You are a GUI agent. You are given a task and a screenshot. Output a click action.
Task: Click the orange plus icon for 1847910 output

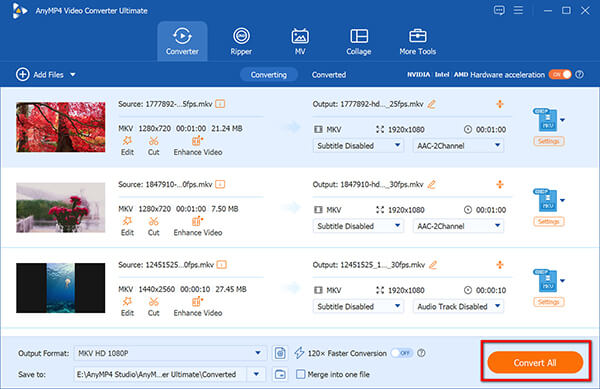point(500,184)
